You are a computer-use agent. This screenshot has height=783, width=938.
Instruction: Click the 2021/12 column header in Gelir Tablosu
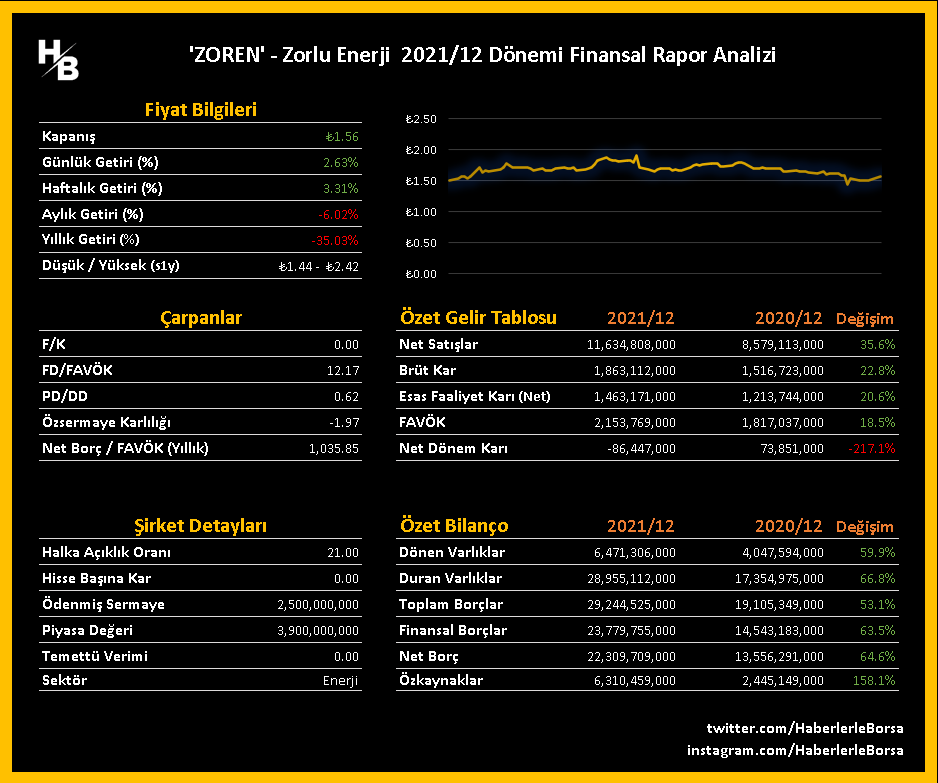click(641, 318)
